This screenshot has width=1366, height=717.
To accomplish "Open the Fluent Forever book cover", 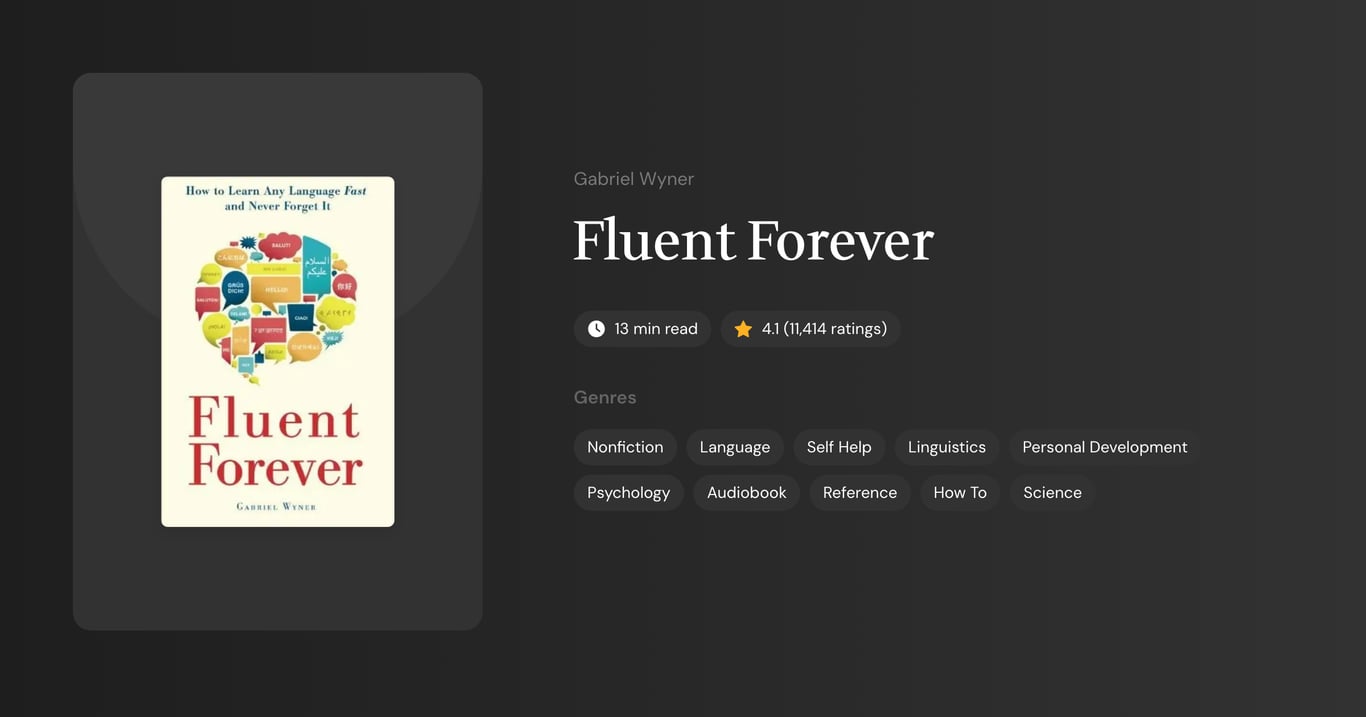I will 277,350.
